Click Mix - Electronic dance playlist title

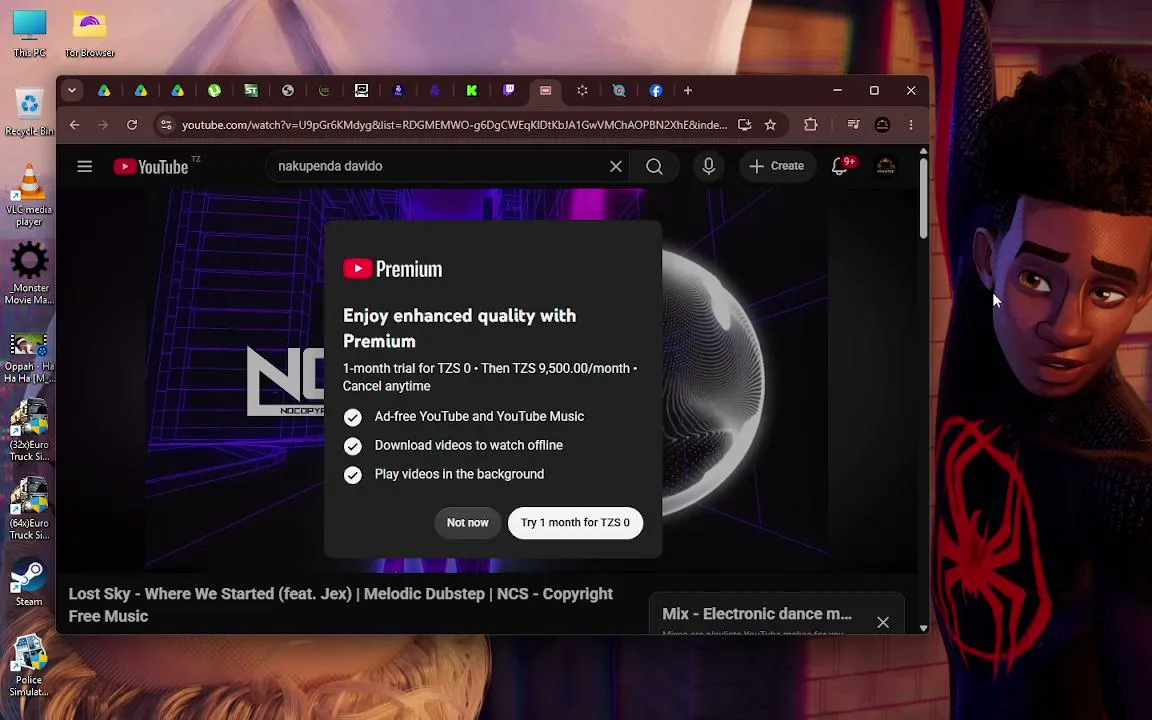click(757, 613)
